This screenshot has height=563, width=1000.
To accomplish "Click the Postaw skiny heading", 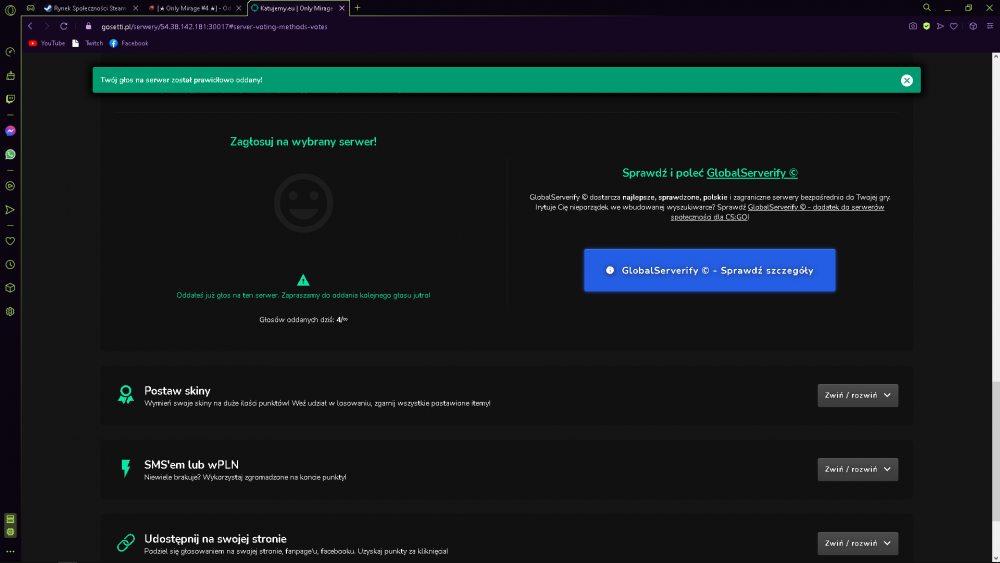I will [x=177, y=391].
